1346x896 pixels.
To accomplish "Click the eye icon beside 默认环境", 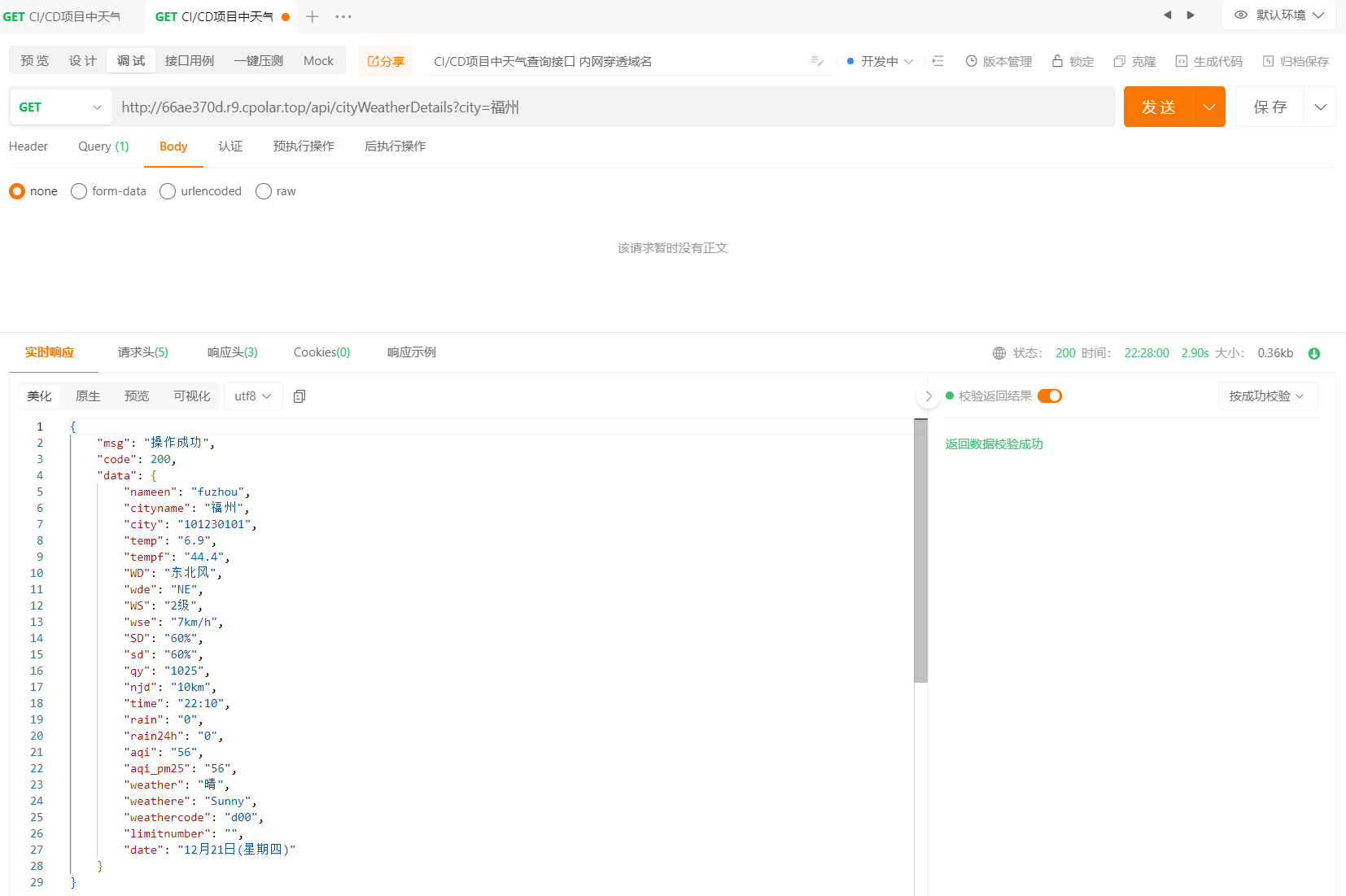I will coord(1241,15).
